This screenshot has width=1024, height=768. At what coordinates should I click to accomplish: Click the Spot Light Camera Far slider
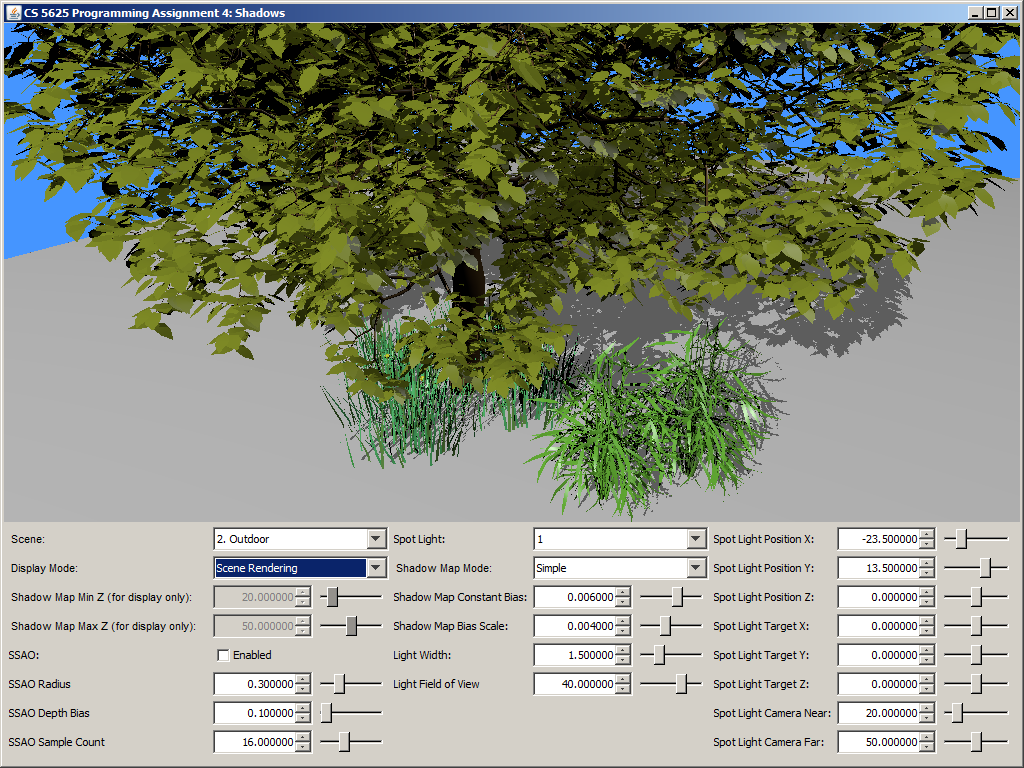tap(976, 742)
